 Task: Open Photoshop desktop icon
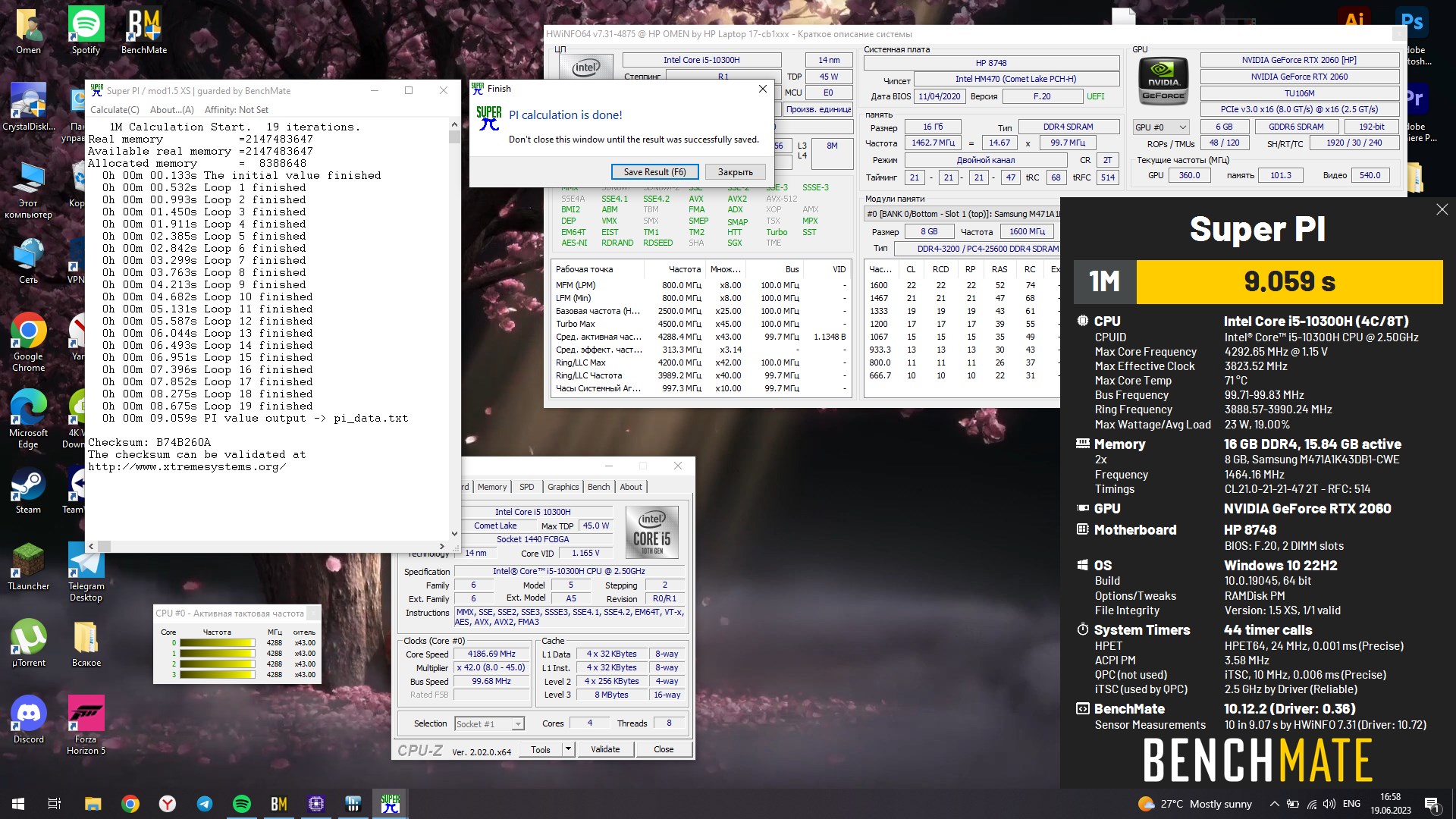pyautogui.click(x=1411, y=21)
